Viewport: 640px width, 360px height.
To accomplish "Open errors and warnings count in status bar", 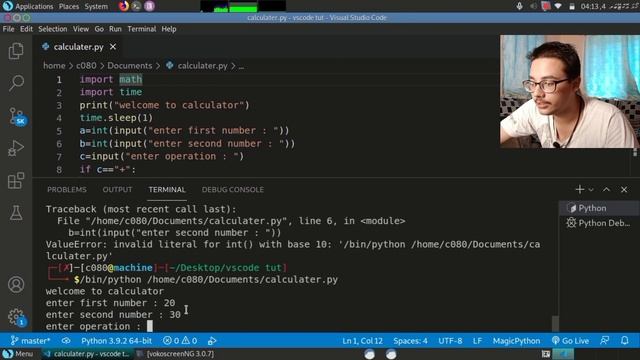I will [x=180, y=341].
